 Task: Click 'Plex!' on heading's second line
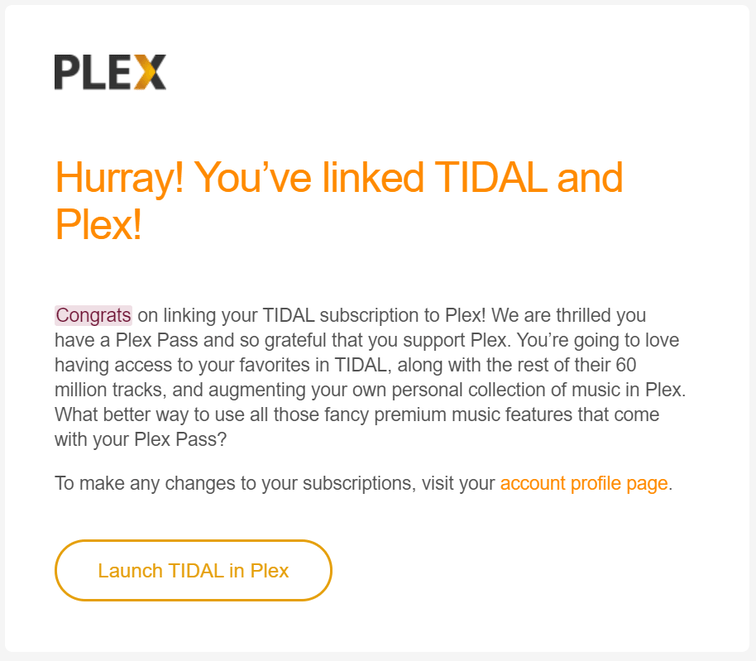98,226
